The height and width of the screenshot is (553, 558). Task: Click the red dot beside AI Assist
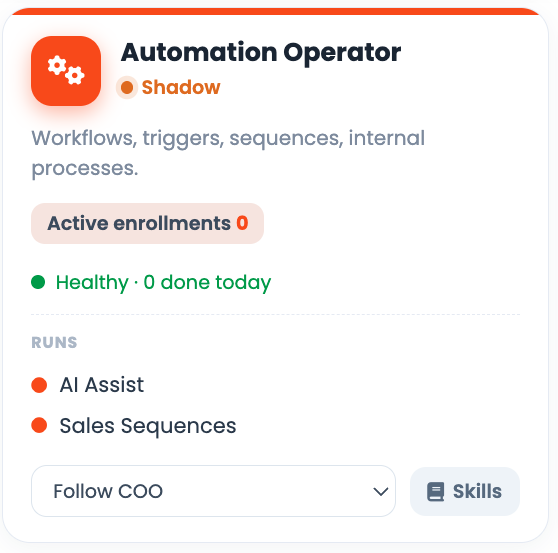coord(39,385)
